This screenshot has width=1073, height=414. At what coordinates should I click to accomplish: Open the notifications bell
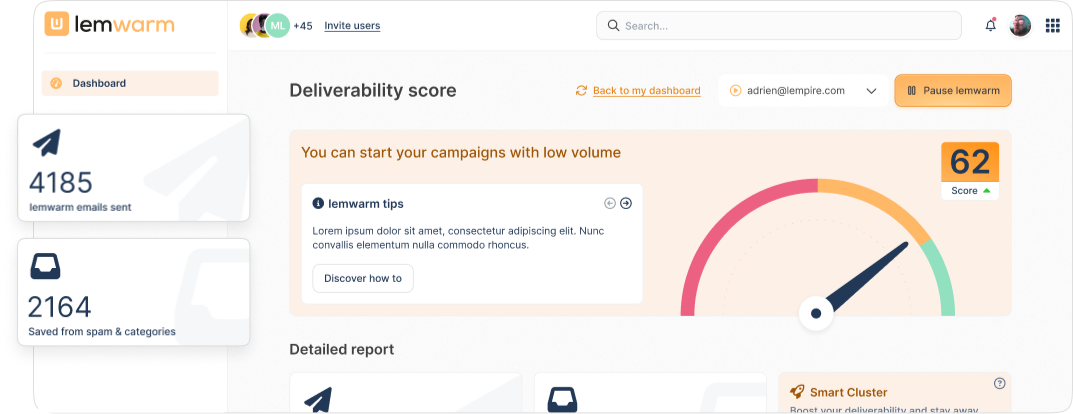[x=990, y=26]
